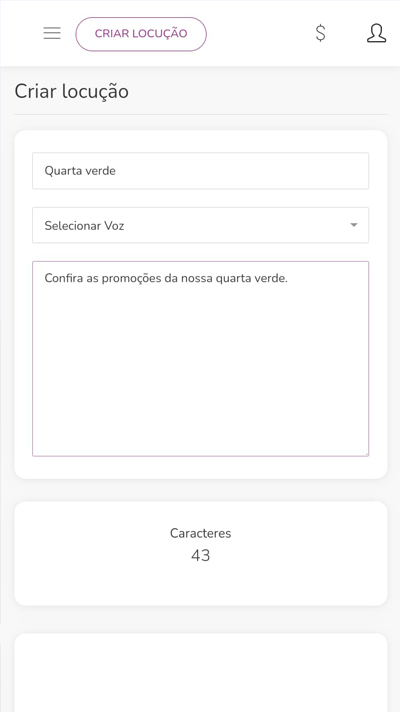Screen dimensions: 400x712
Task: Focus the Quarta verde title field
Action: pos(200,171)
